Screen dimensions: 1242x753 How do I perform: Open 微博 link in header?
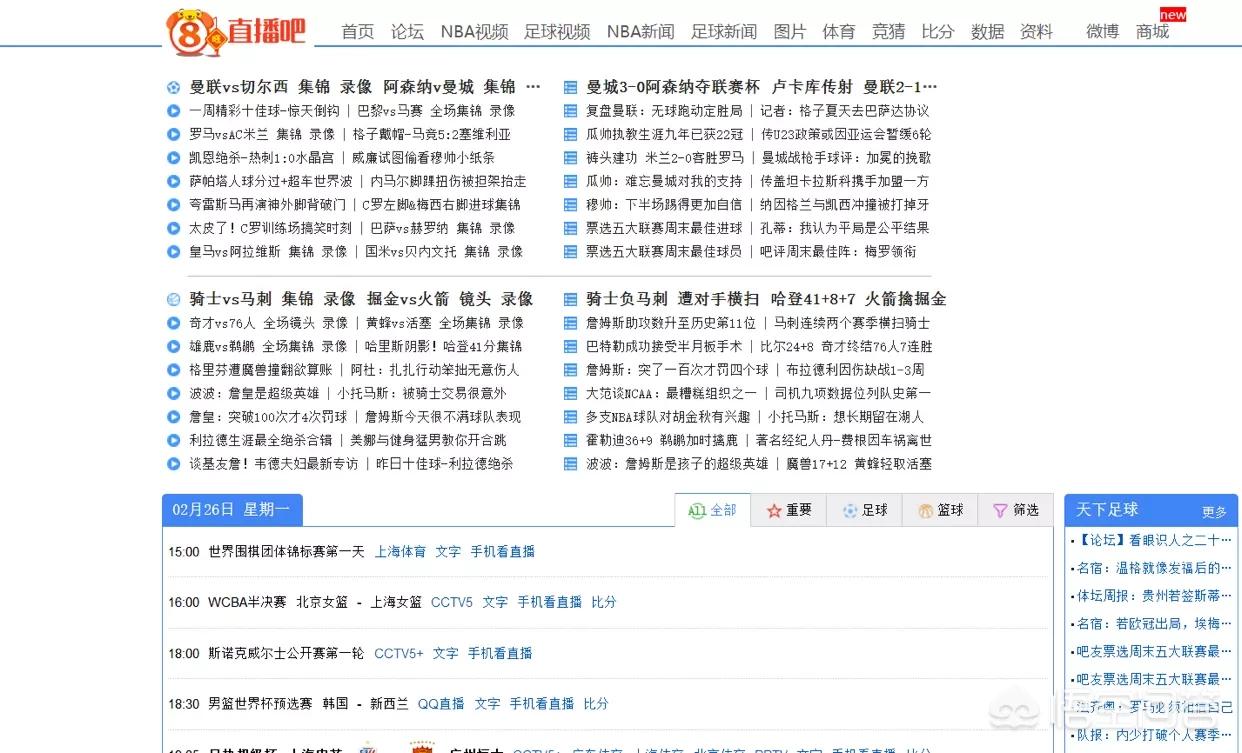point(1103,32)
